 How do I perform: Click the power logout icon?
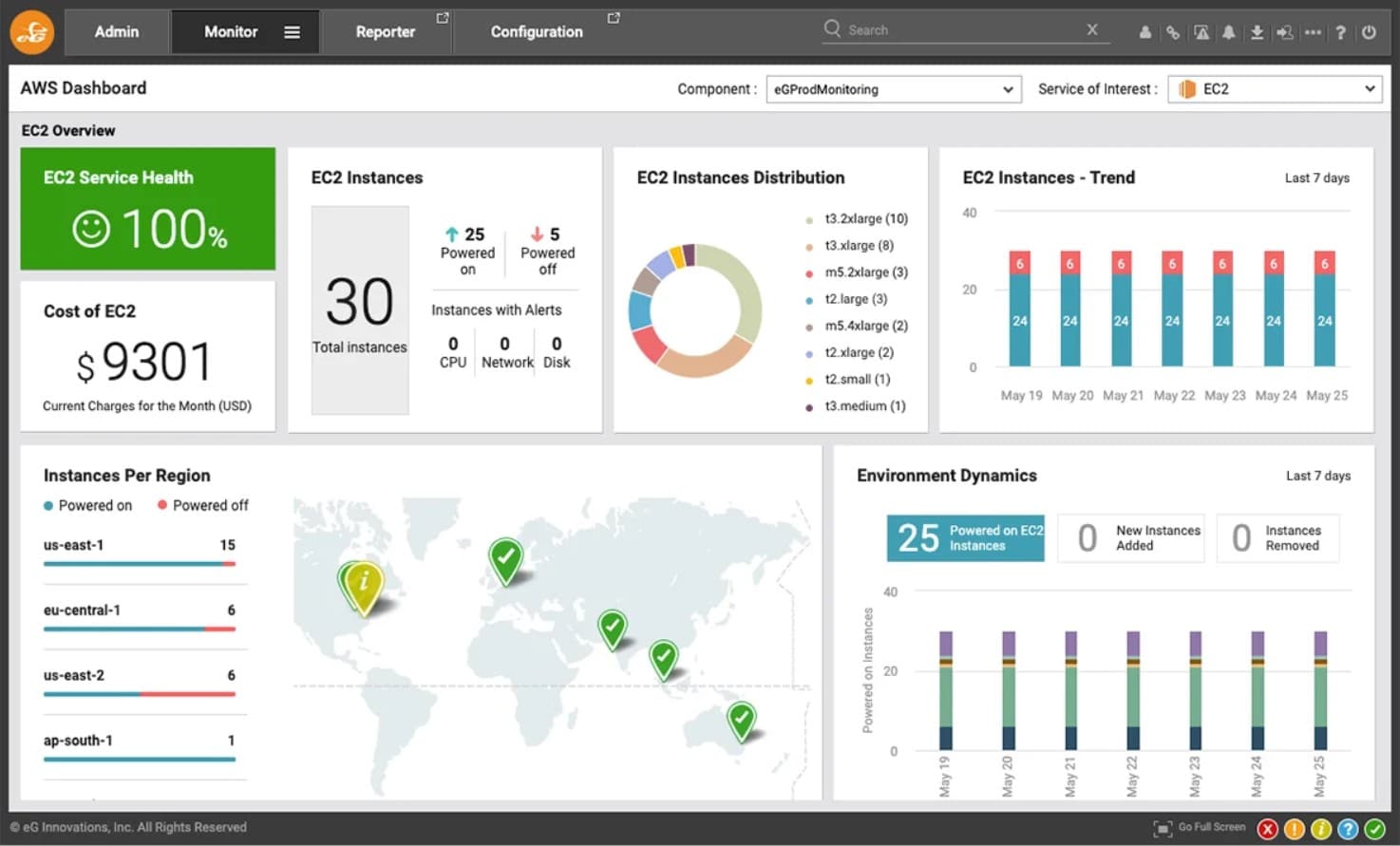(x=1369, y=32)
